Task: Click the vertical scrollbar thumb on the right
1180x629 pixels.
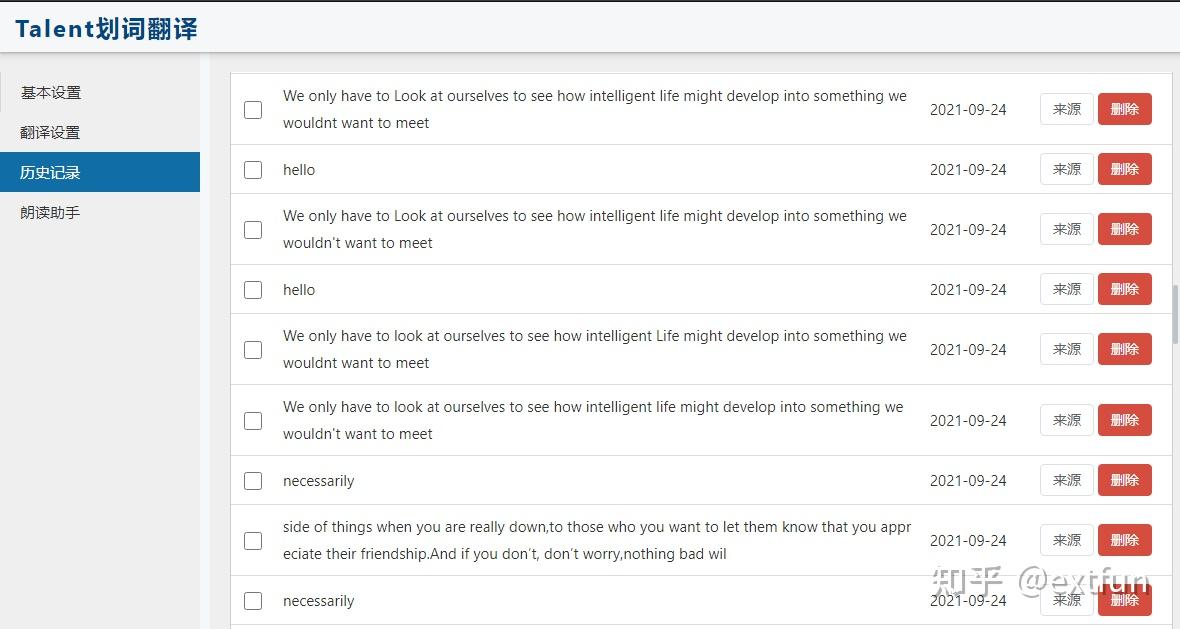Action: click(1175, 313)
